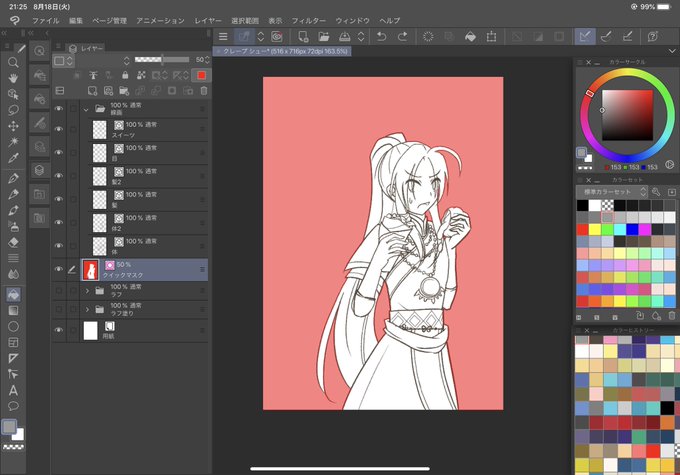Screen dimensions: 680x475
Task: Select the Eraser tool
Action: 13,242
